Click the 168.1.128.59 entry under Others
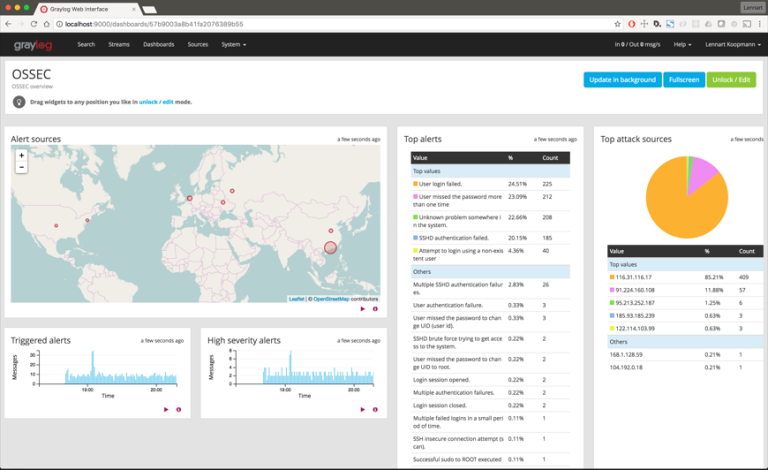This screenshot has height=470, width=768. click(626, 354)
